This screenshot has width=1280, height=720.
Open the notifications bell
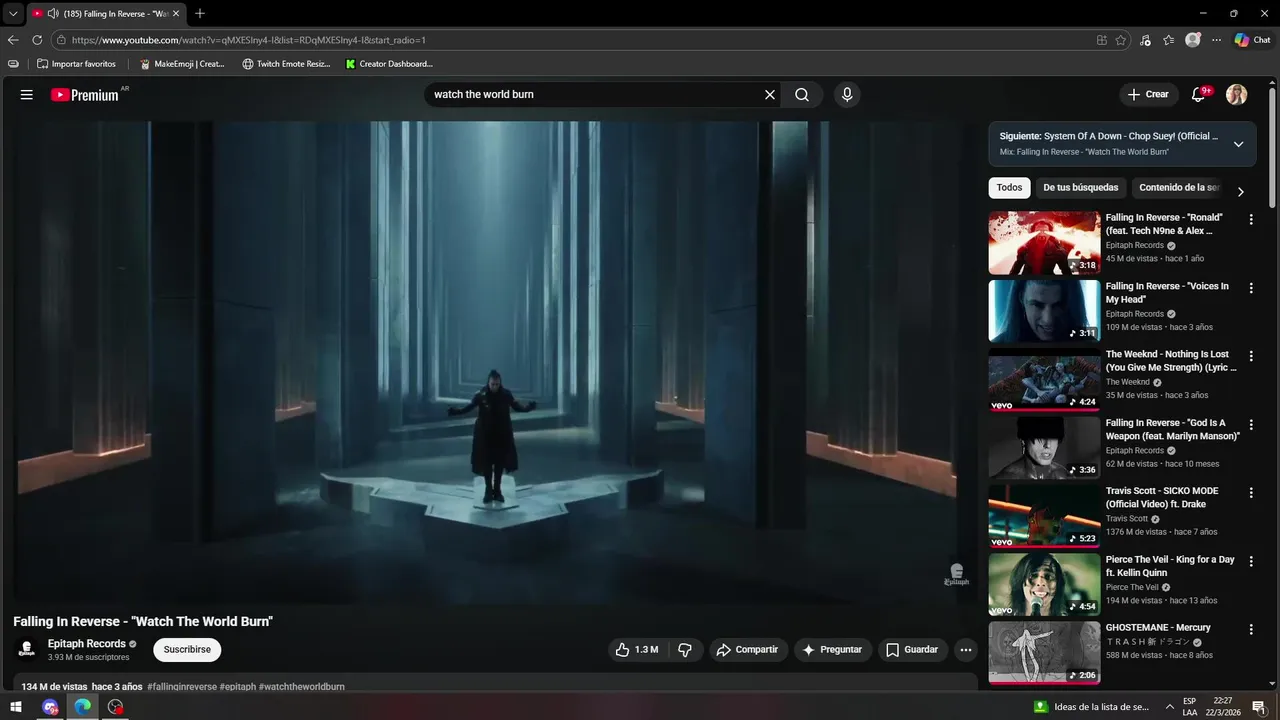[1199, 94]
